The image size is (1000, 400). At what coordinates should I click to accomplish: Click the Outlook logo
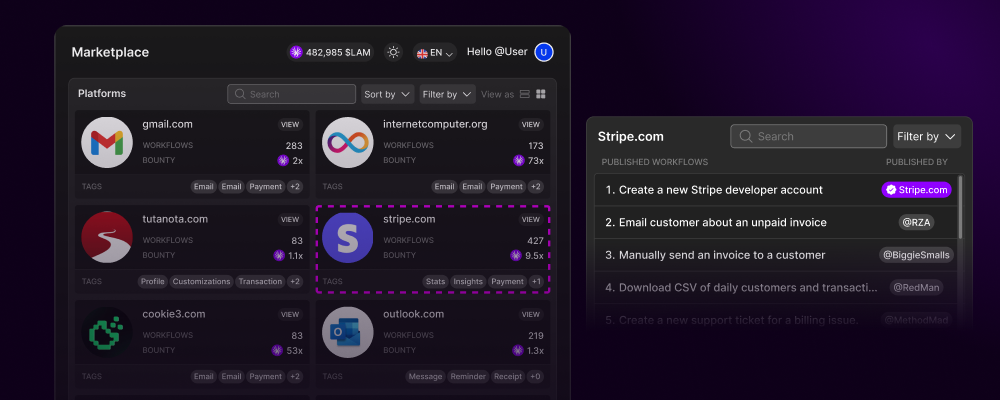tap(348, 332)
